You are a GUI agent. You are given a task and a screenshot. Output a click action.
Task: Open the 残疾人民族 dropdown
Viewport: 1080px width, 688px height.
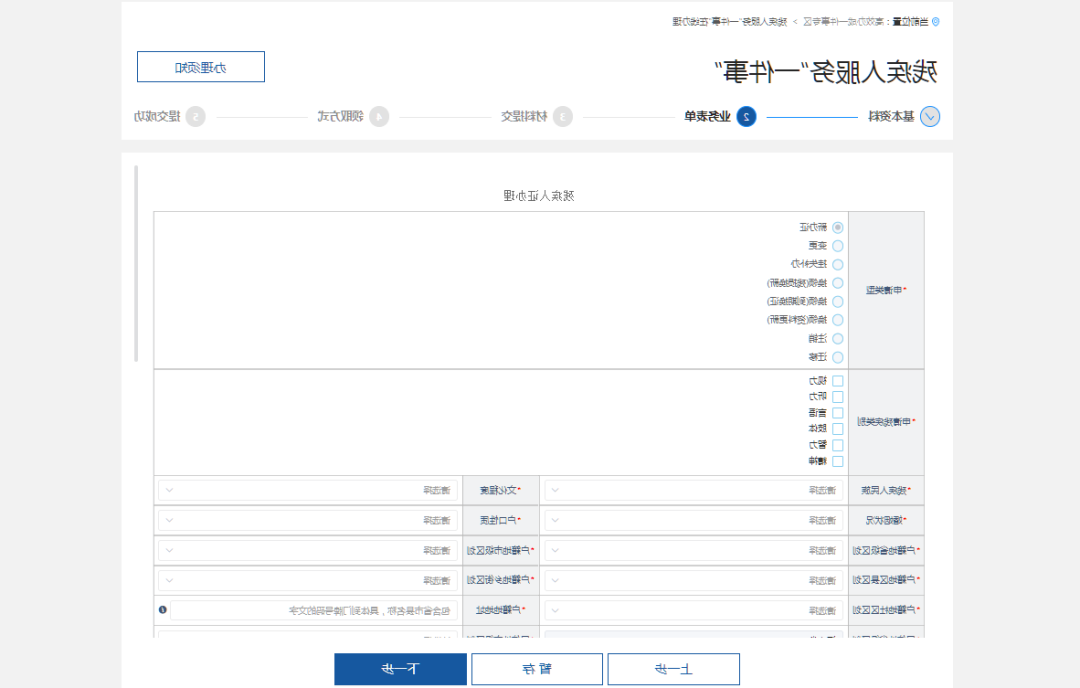694,490
